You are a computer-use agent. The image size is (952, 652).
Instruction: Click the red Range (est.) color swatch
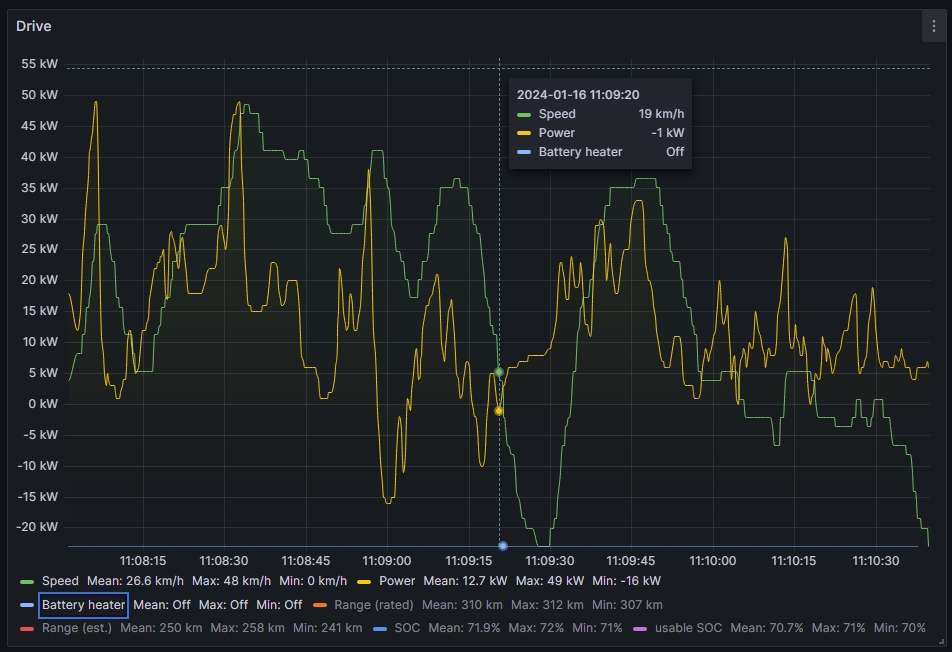[27, 628]
